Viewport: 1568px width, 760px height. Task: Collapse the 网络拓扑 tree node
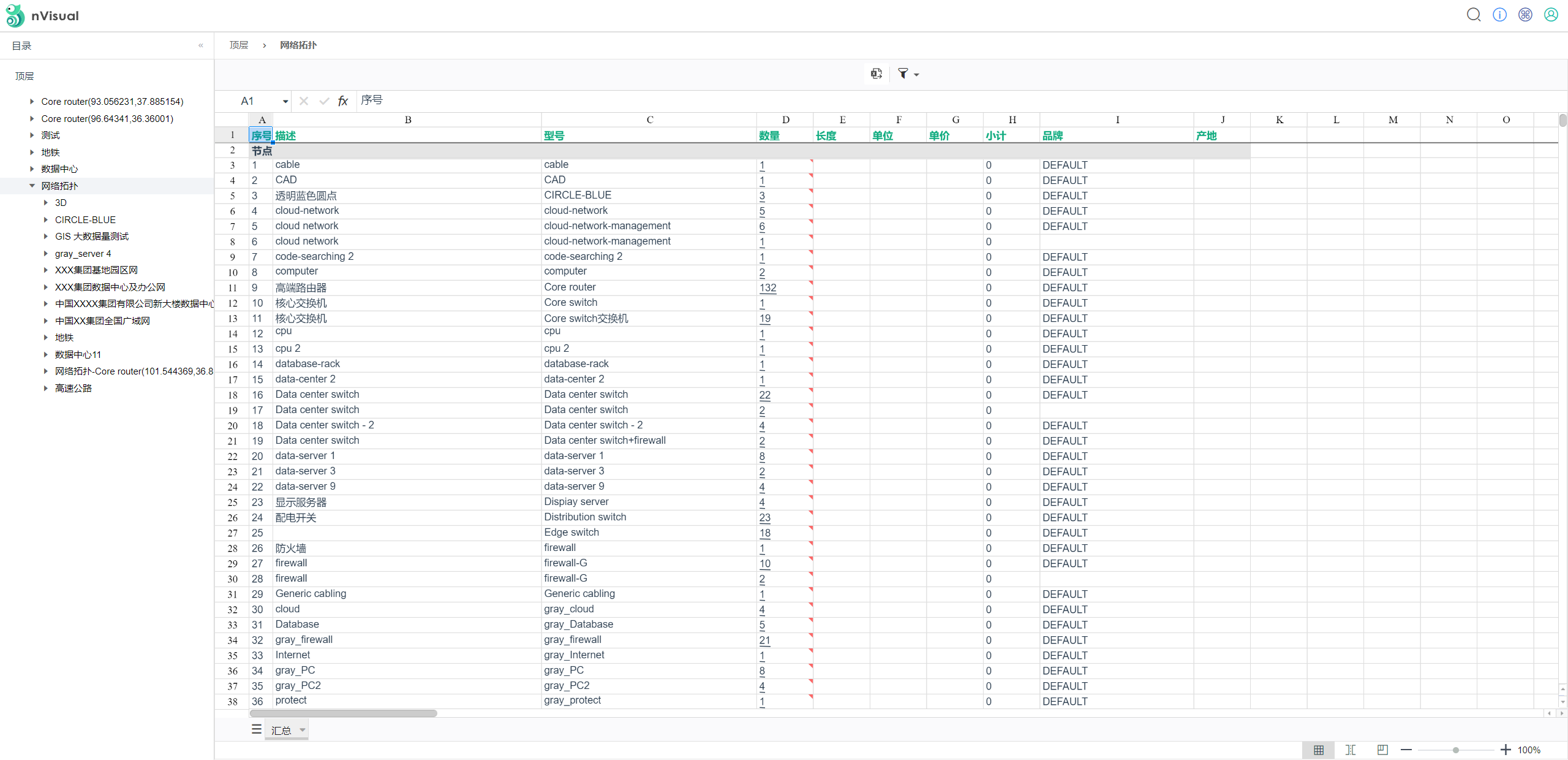(x=32, y=186)
